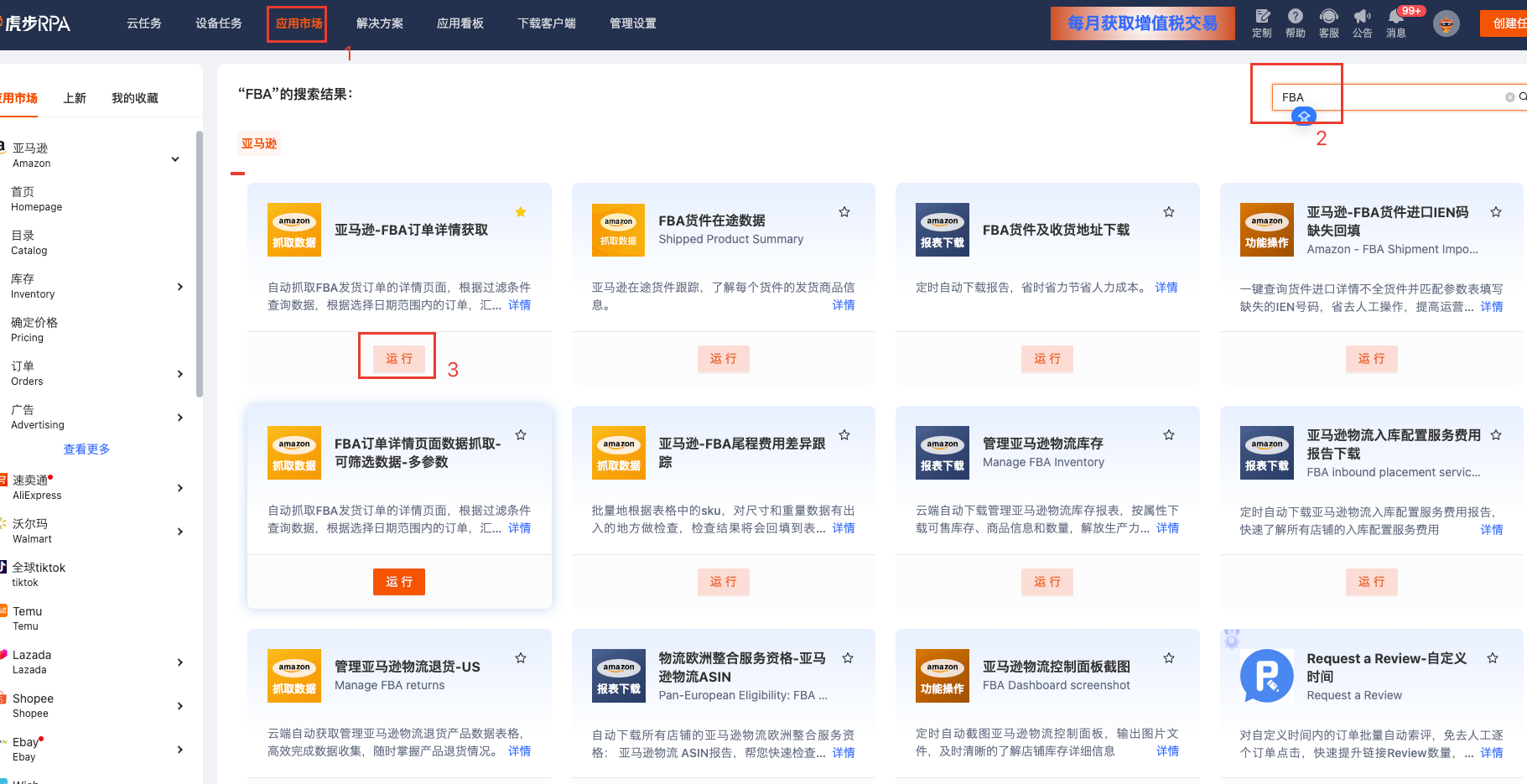Expand the Lazada section
Screen dimensions: 1527x784
point(180,662)
